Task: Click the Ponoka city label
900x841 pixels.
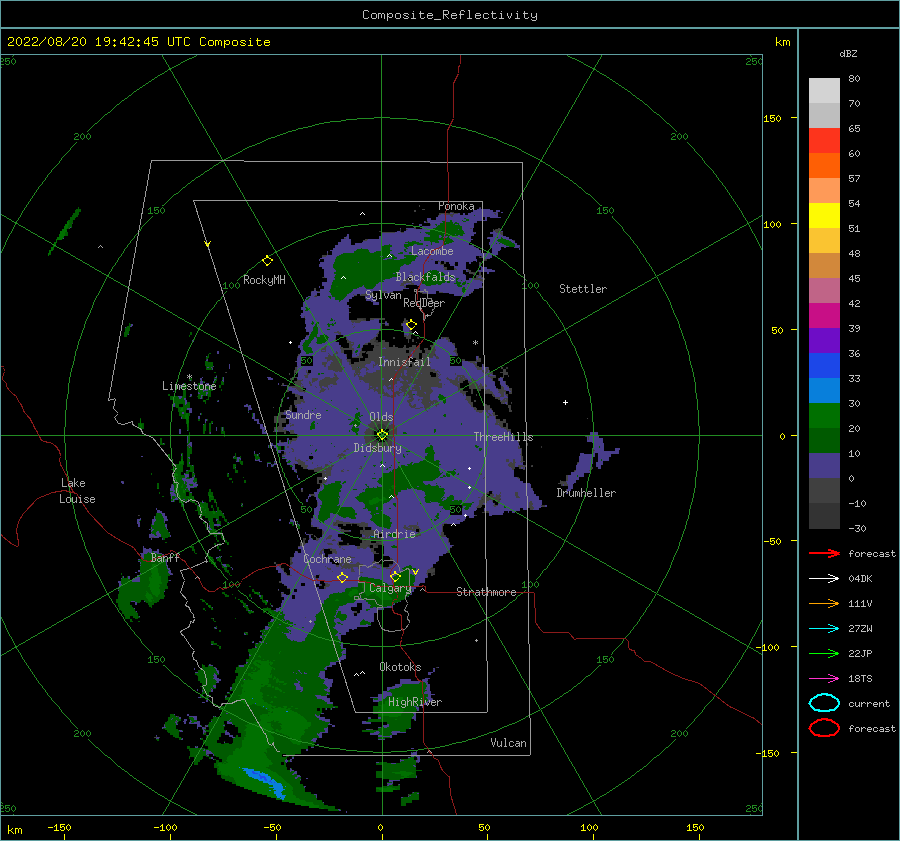Action: pyautogui.click(x=456, y=206)
